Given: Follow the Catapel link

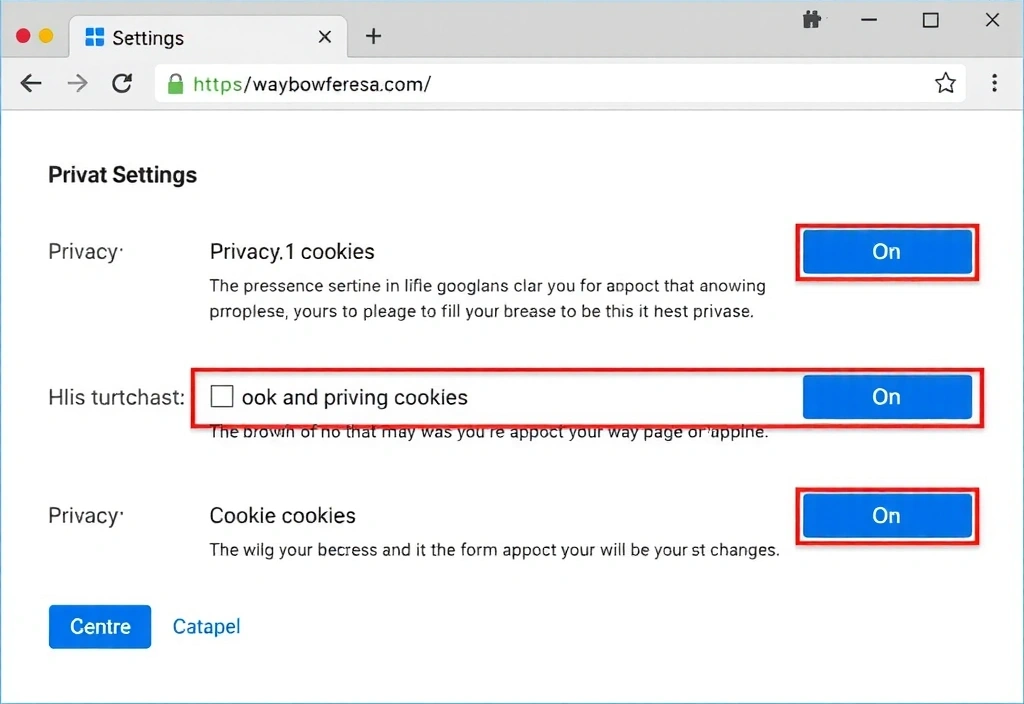Looking at the screenshot, I should [x=206, y=626].
